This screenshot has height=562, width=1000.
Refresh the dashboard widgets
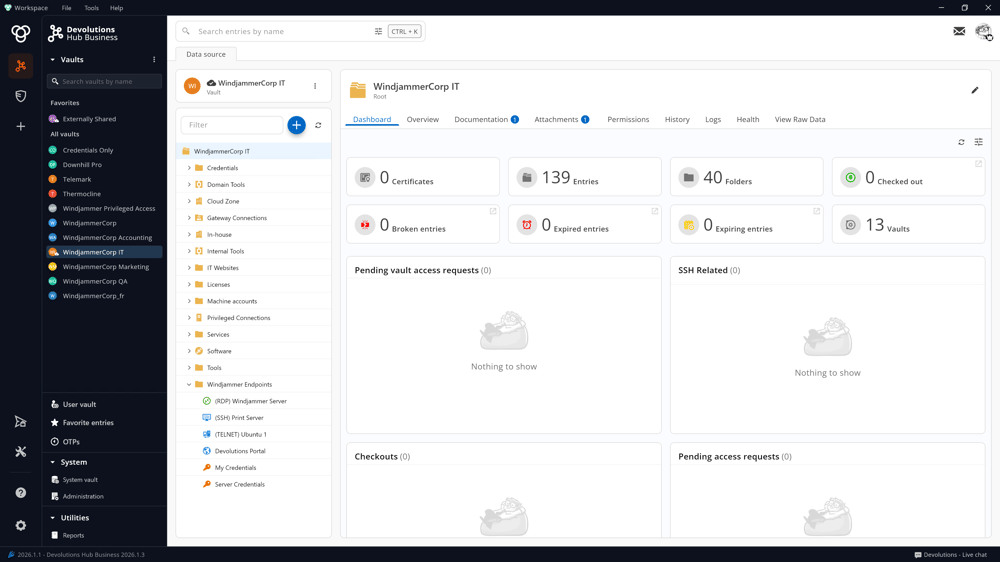[x=961, y=142]
